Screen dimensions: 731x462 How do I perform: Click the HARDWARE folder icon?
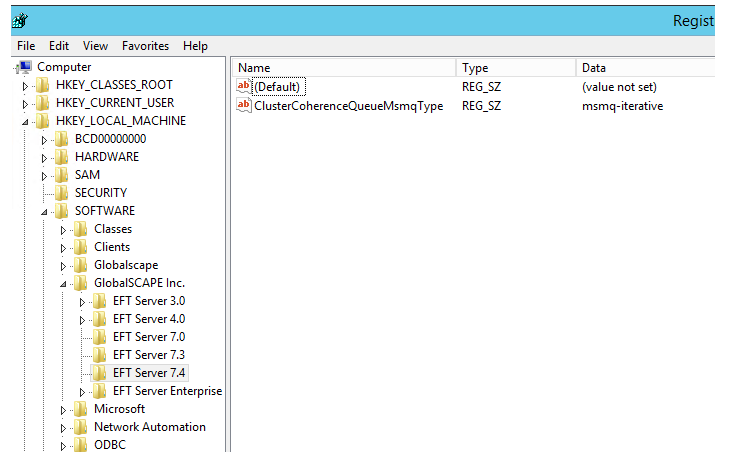tap(62, 157)
